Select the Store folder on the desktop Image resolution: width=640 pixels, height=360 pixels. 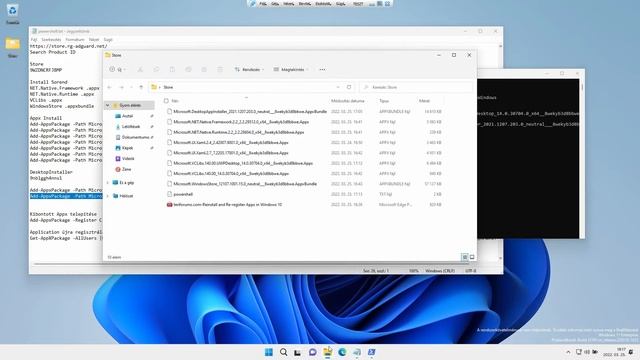point(12,47)
